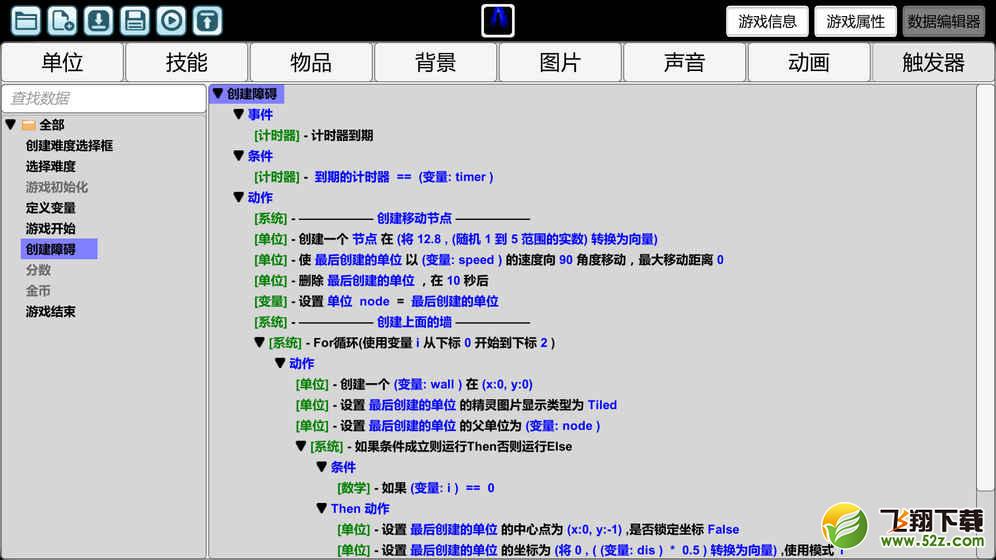Create new file icon
This screenshot has width=996, height=560.
click(62, 20)
